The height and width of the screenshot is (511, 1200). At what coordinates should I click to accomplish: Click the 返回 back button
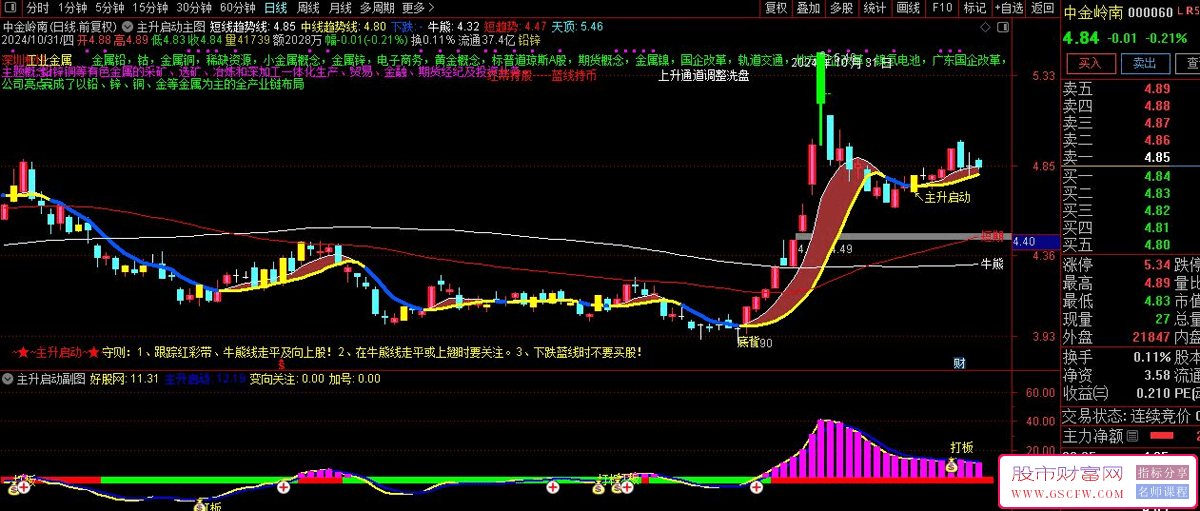coord(1043,8)
